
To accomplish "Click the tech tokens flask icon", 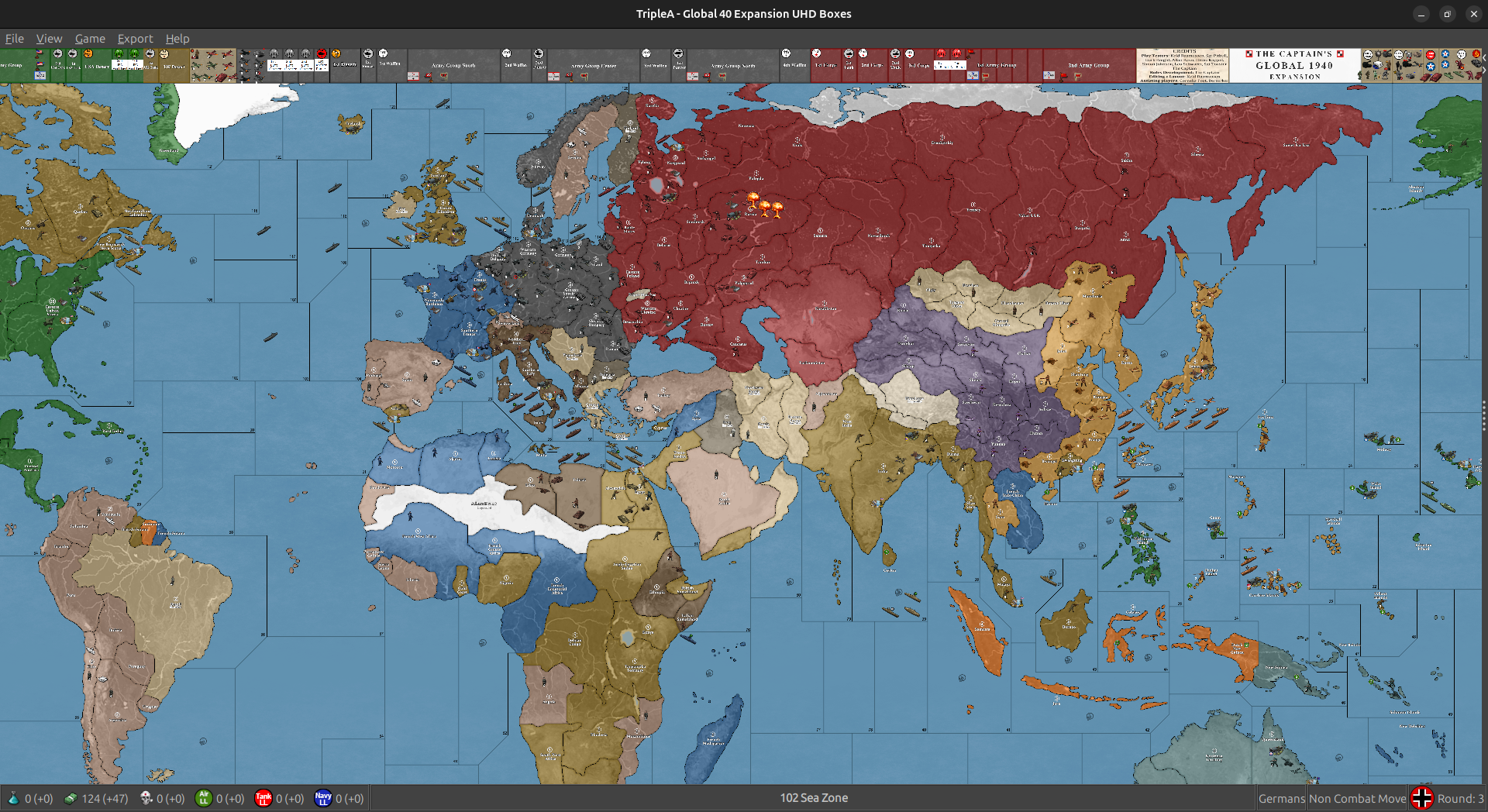I will click(13, 798).
